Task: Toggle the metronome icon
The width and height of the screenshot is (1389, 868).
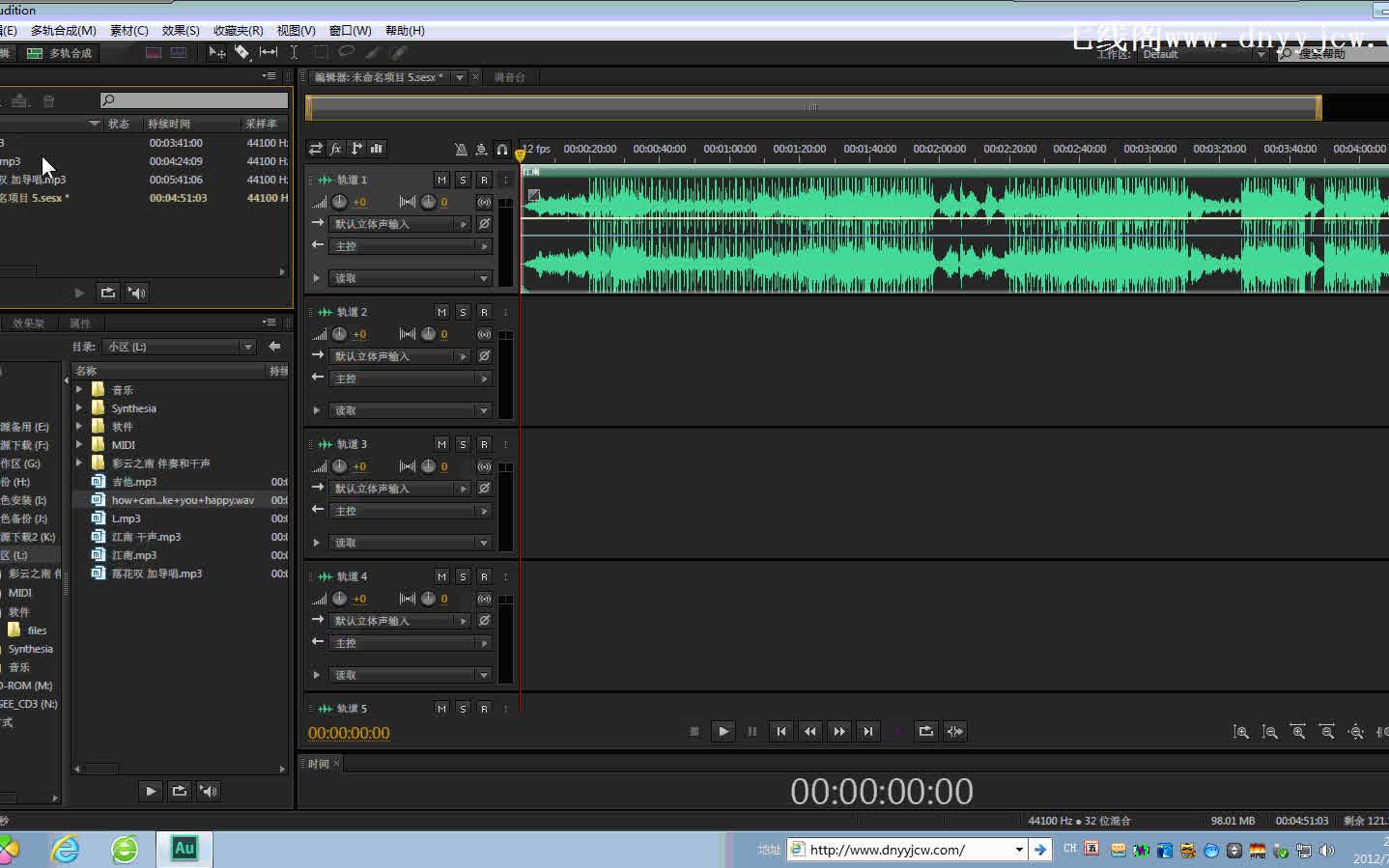Action: click(461, 149)
